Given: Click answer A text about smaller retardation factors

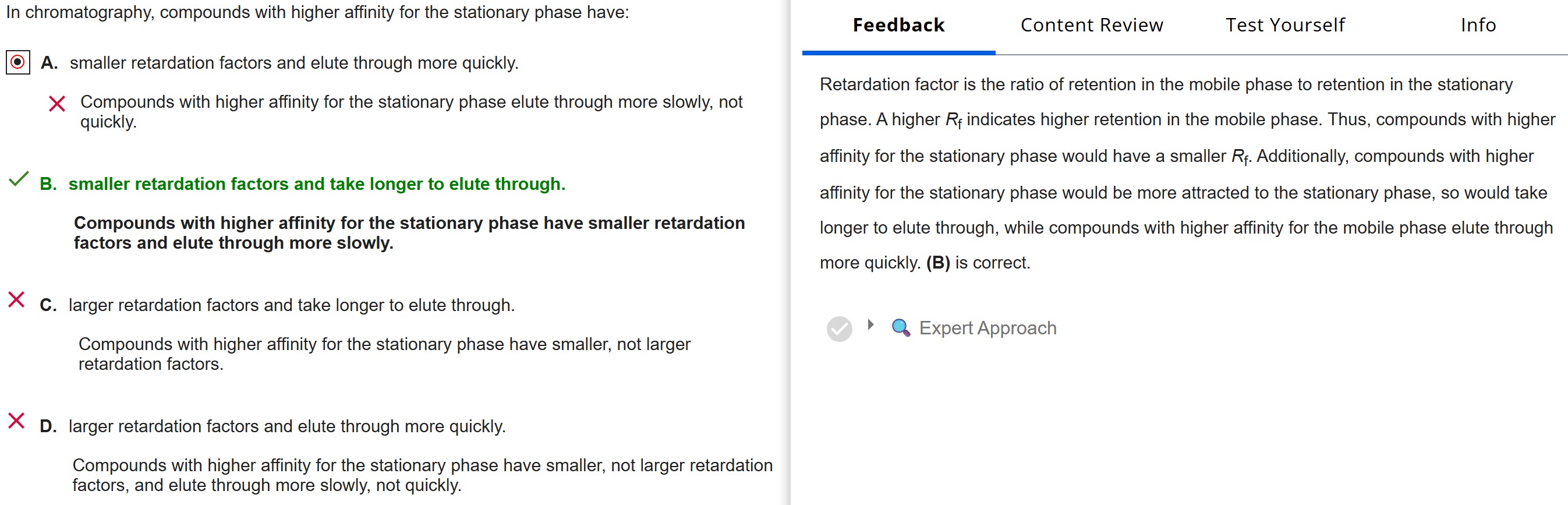Looking at the screenshot, I should pos(294,63).
